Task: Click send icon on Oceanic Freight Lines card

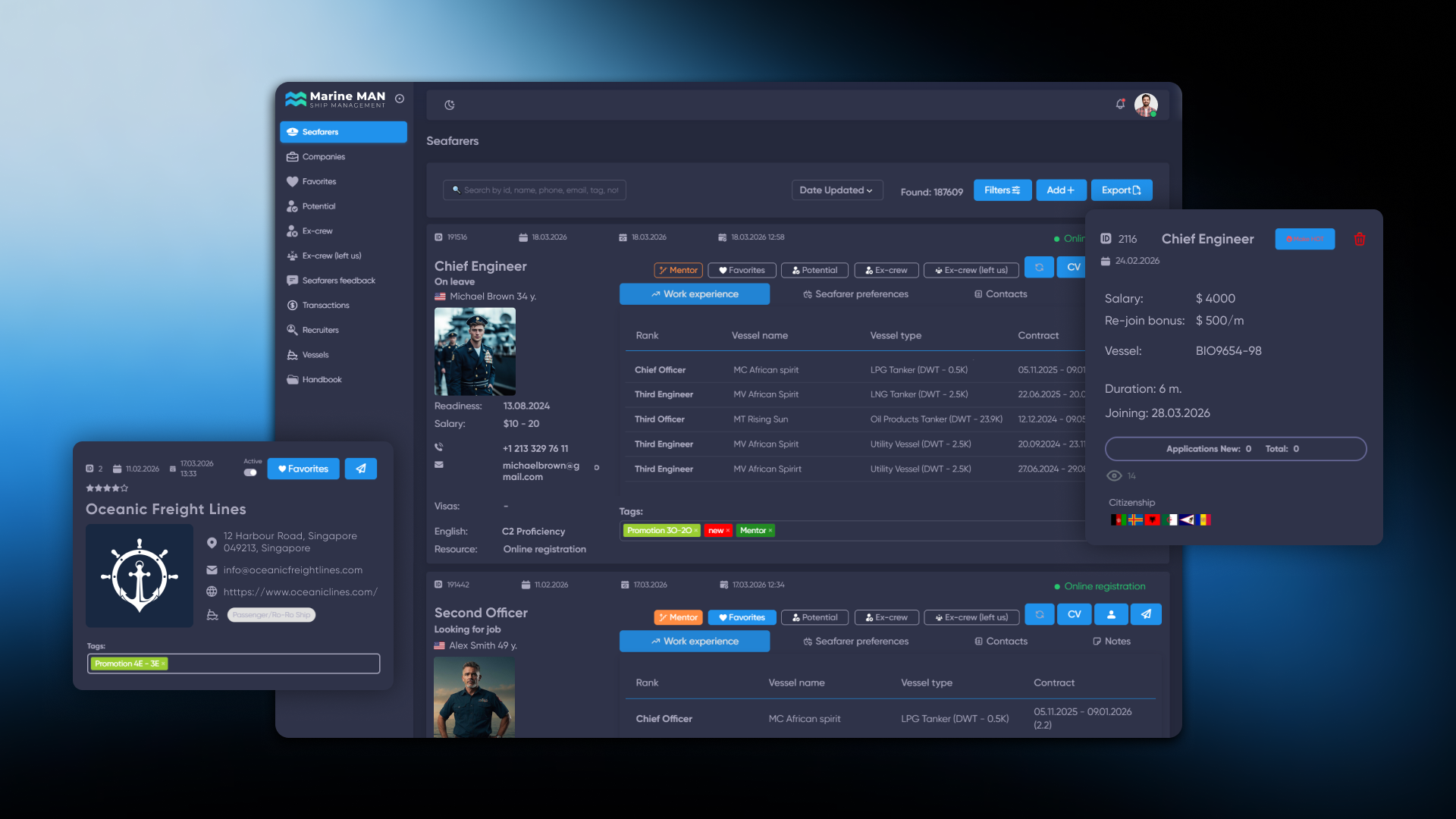Action: (x=361, y=469)
